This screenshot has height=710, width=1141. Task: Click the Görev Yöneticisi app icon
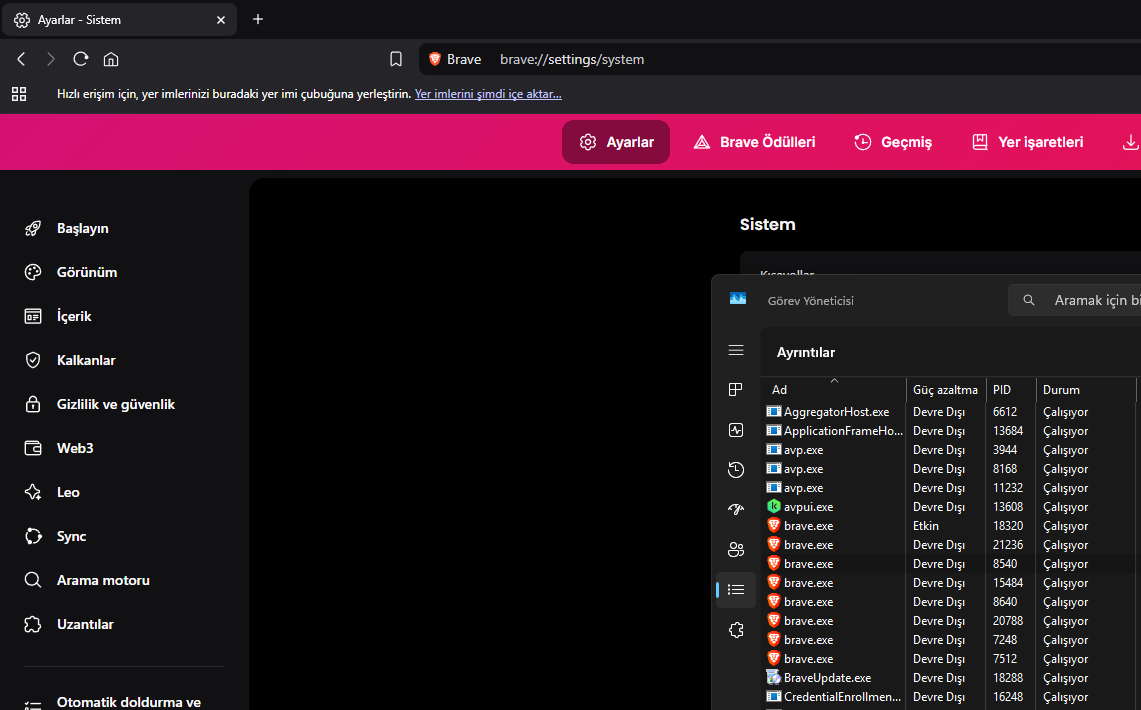point(738,299)
